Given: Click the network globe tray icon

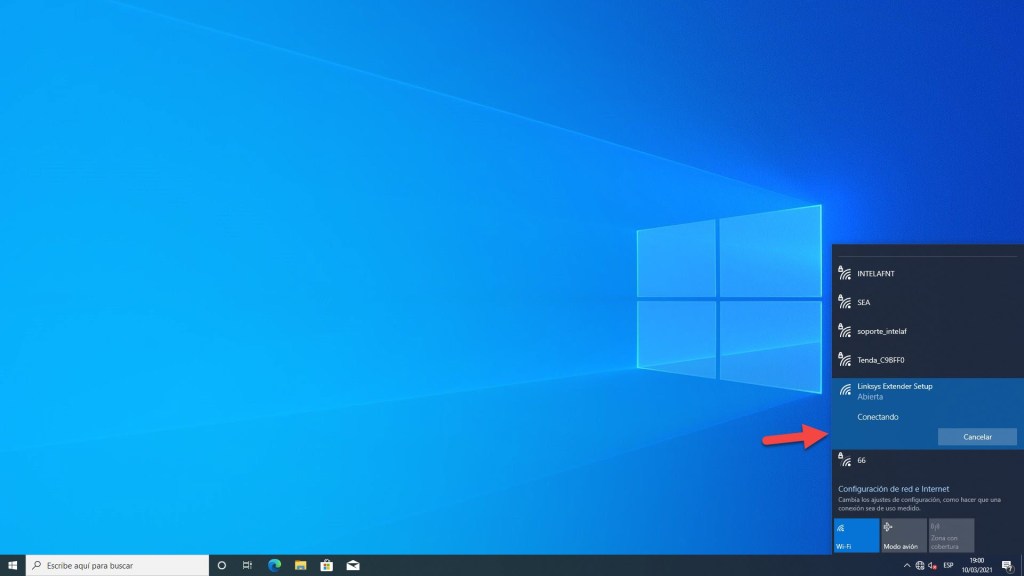Looking at the screenshot, I should pyautogui.click(x=920, y=565).
